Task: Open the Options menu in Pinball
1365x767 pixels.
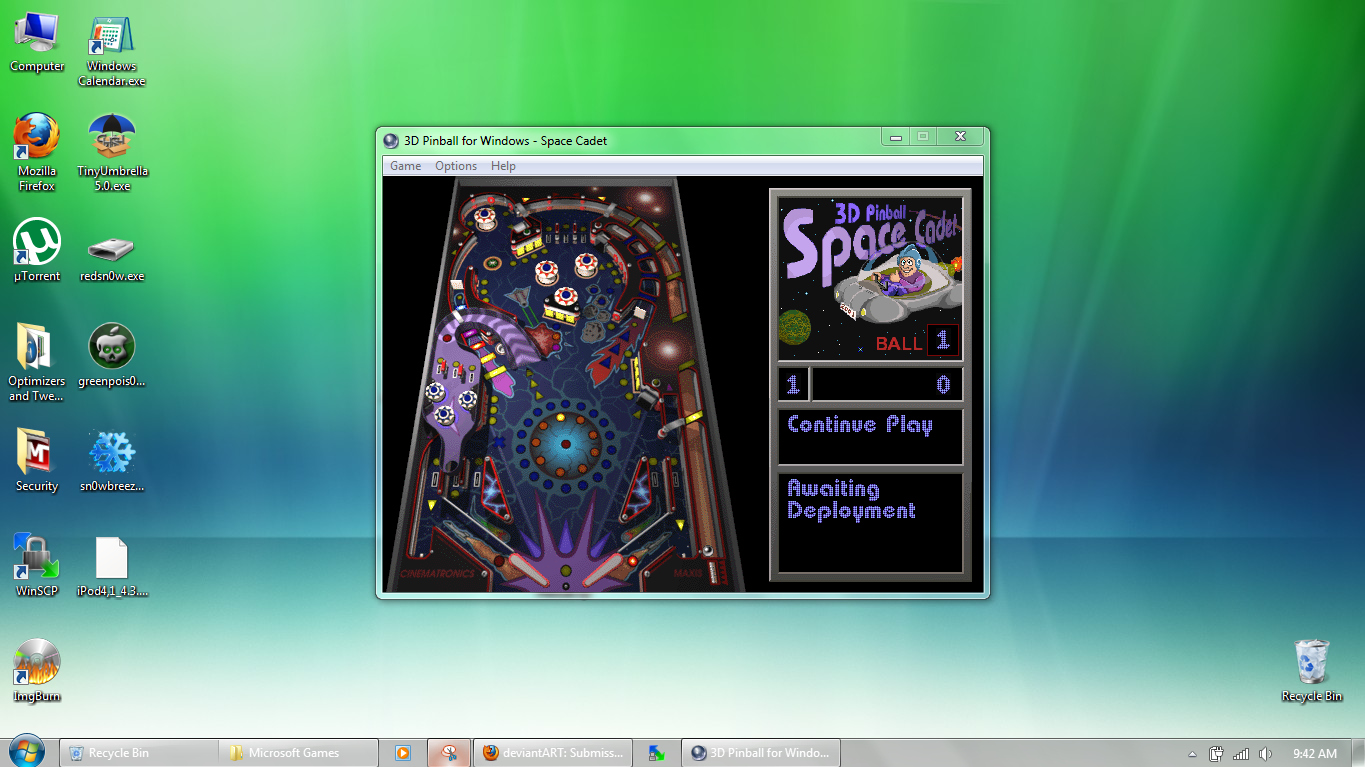Action: (x=456, y=166)
